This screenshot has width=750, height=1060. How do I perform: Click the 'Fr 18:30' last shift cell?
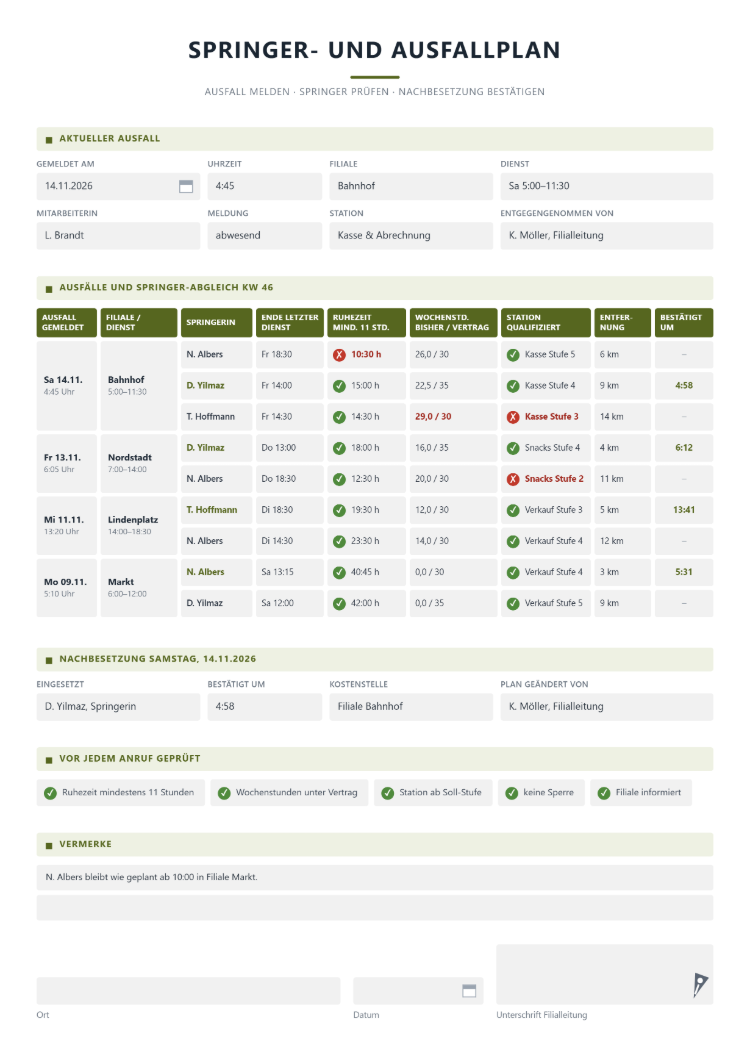coord(289,355)
